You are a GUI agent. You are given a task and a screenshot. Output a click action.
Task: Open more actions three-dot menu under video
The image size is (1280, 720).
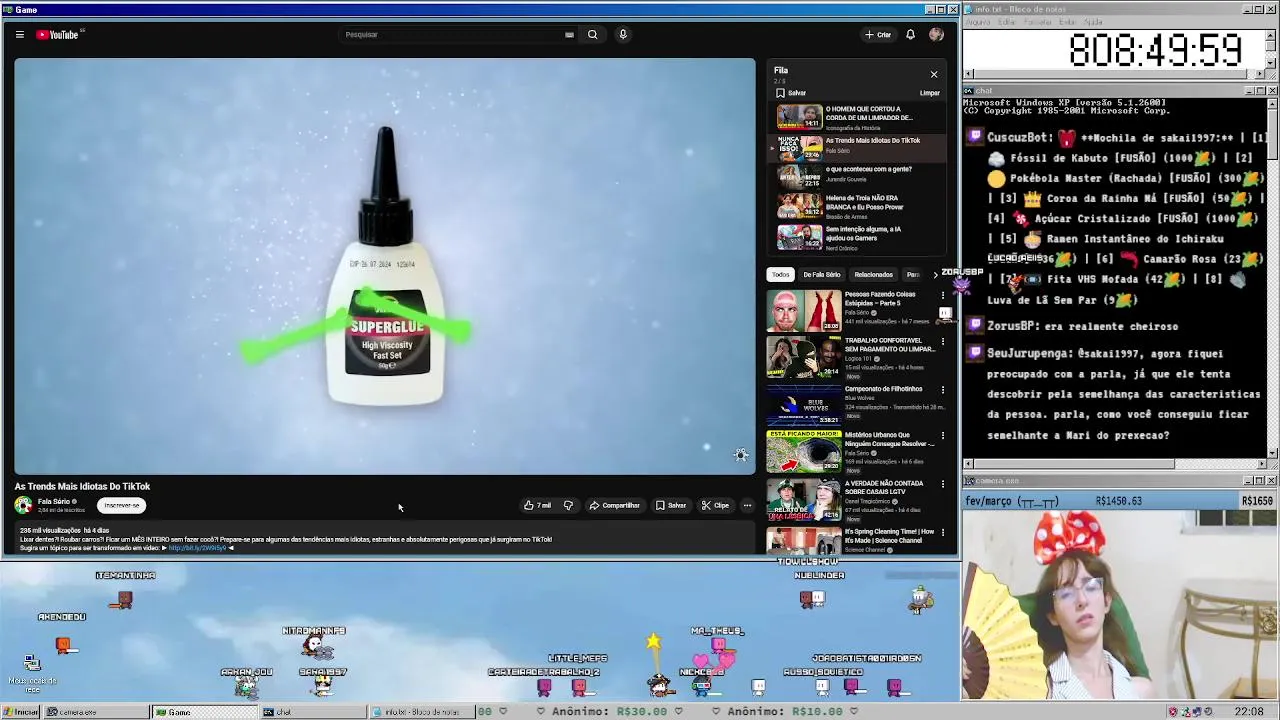pos(747,505)
